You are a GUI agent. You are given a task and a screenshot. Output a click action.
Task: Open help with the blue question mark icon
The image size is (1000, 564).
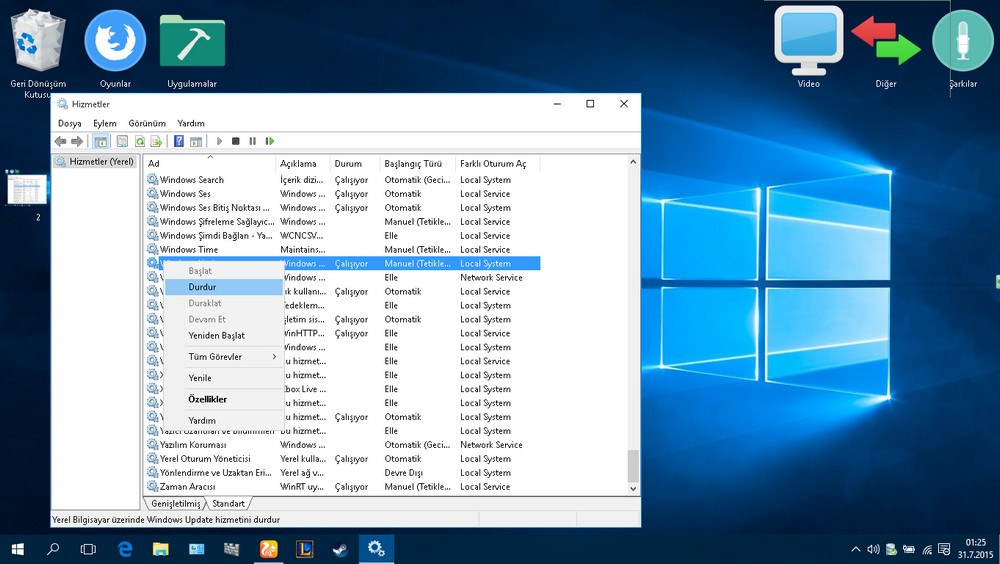[179, 141]
